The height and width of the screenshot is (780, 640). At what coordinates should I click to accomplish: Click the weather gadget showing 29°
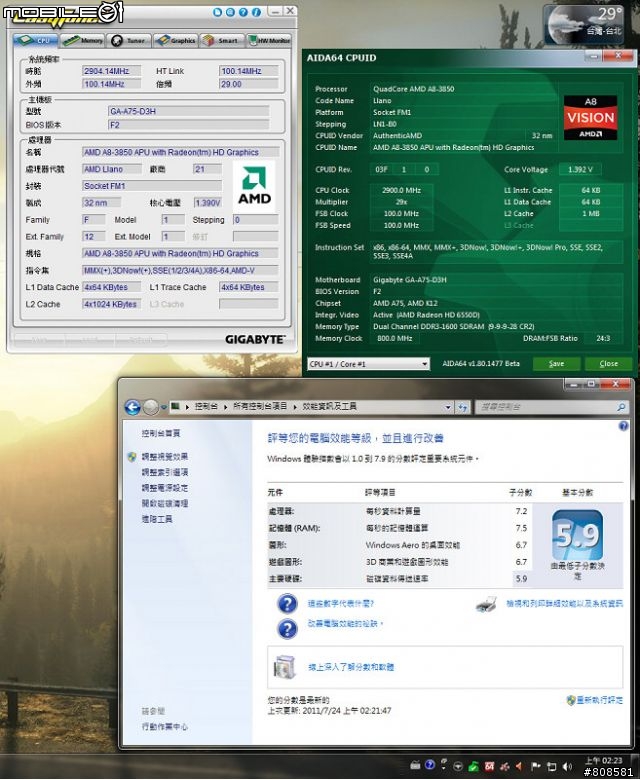584,25
